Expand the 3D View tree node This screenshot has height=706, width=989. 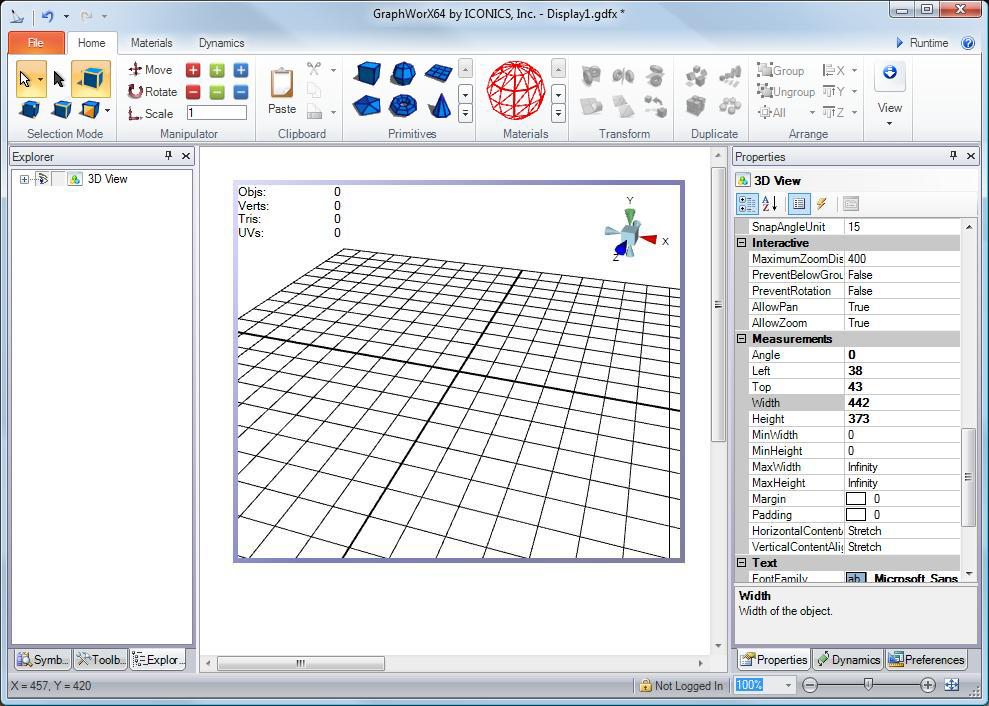click(x=24, y=180)
